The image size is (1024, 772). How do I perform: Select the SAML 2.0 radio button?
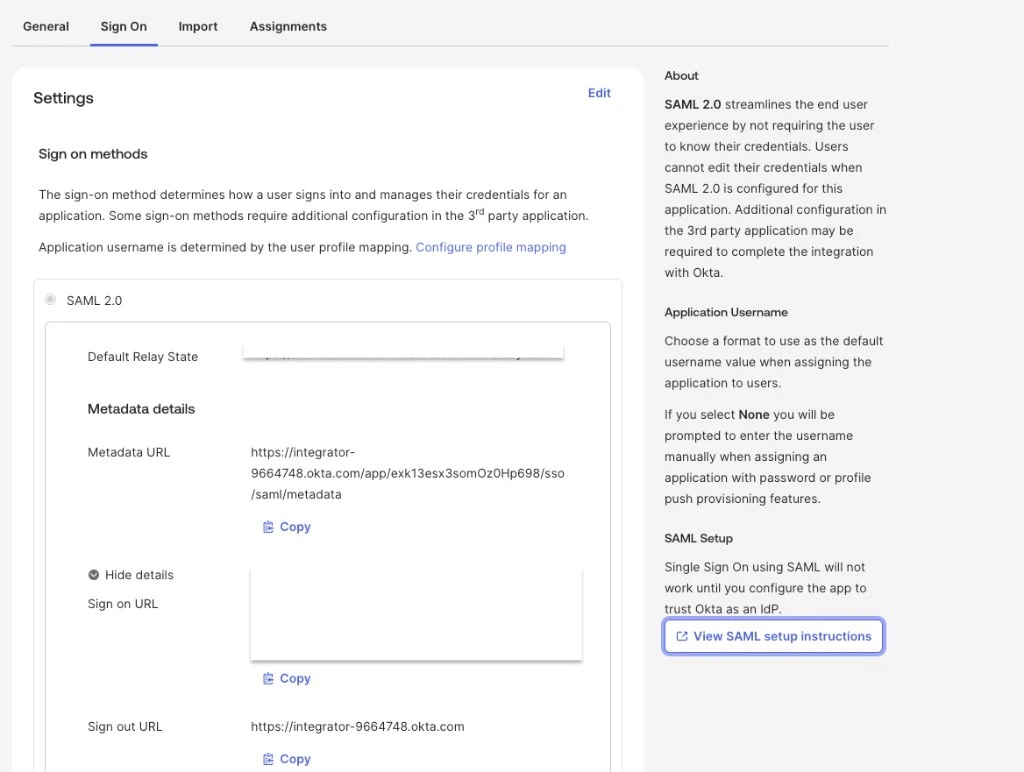click(50, 300)
